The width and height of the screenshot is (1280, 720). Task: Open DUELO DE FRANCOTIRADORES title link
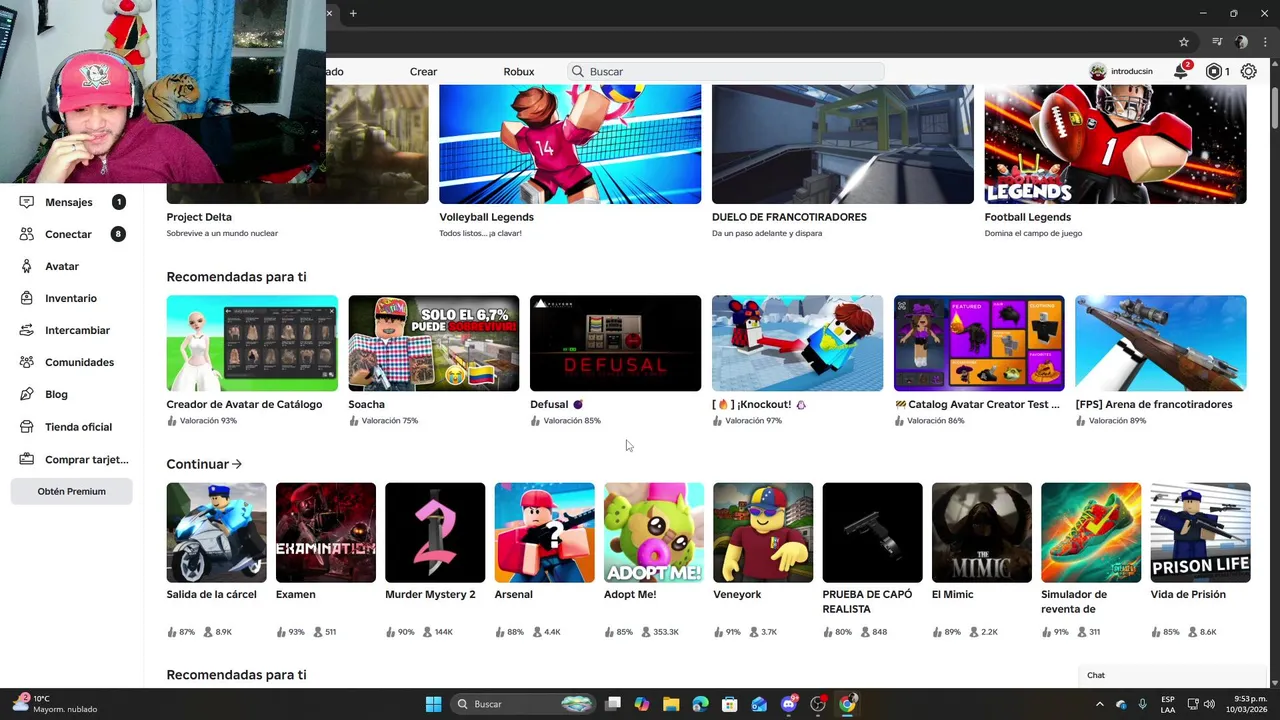(789, 217)
